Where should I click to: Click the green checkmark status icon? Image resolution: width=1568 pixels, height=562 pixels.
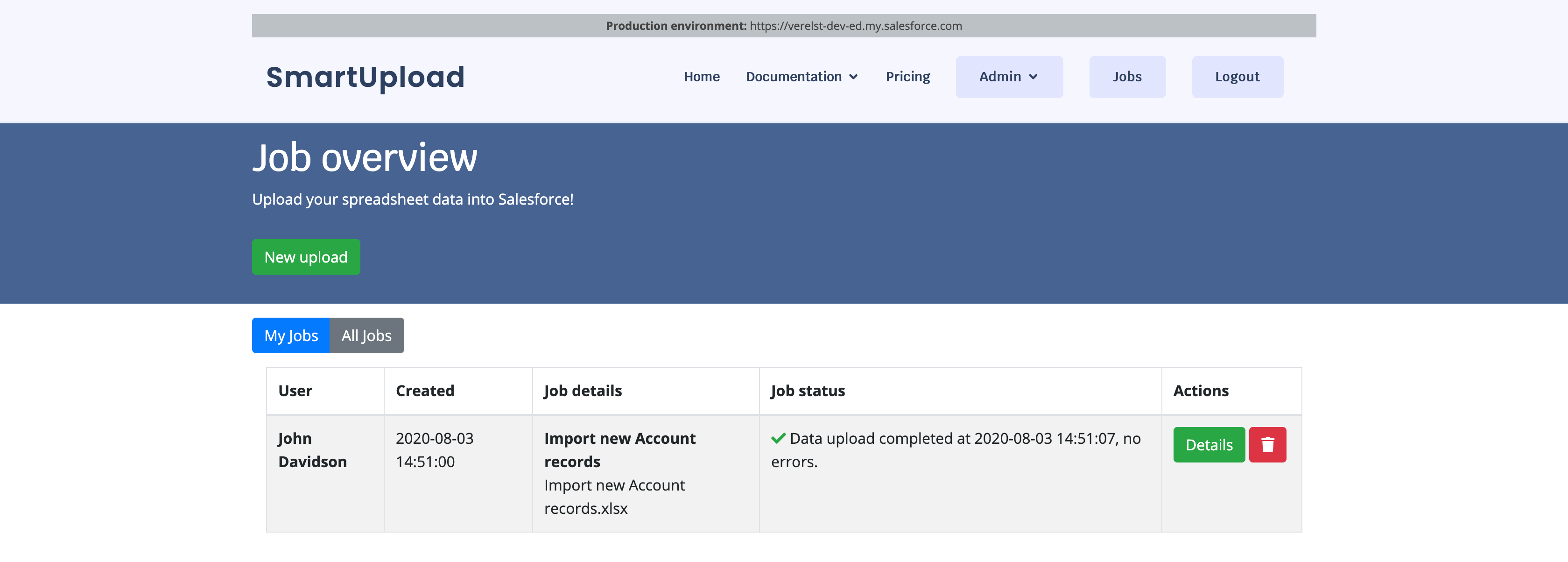tap(778, 438)
